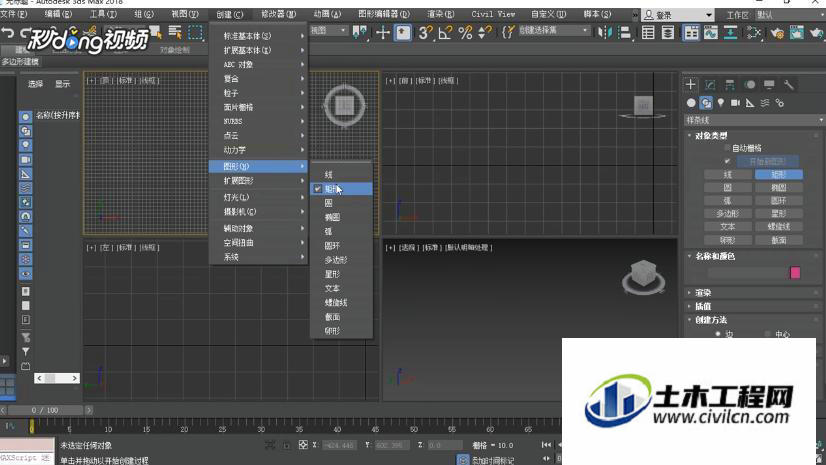Toggle the Auto Grid (自动栅格) checkbox
The width and height of the screenshot is (826, 465).
point(727,148)
